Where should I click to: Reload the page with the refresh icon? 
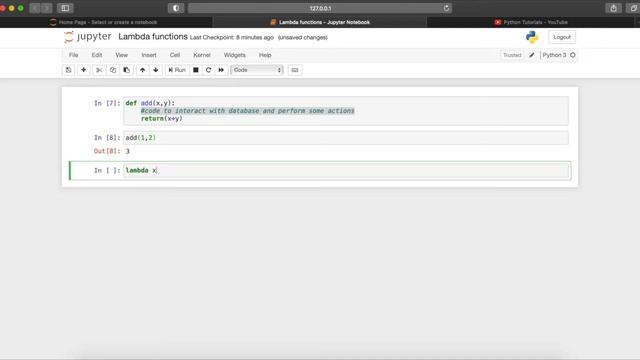446,8
